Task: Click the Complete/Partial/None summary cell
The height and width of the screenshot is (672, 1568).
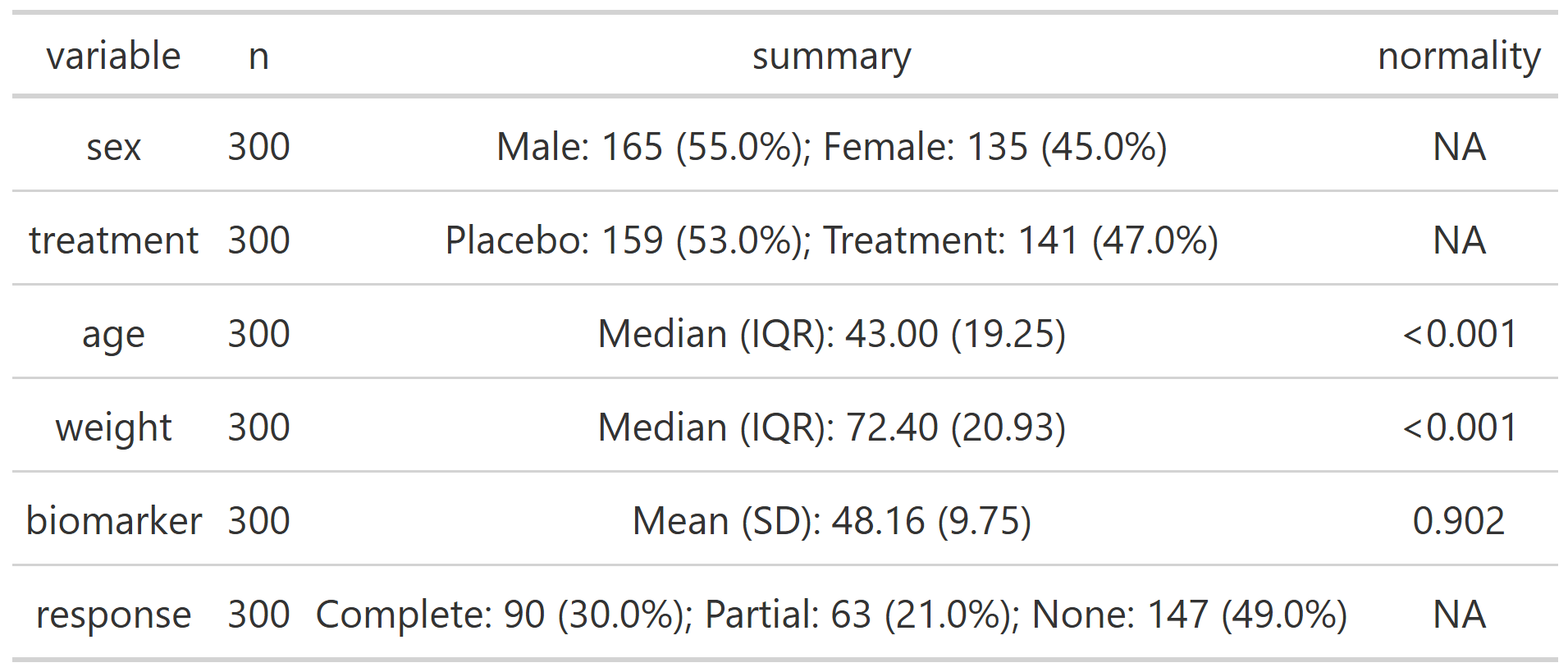Action: coord(831,615)
